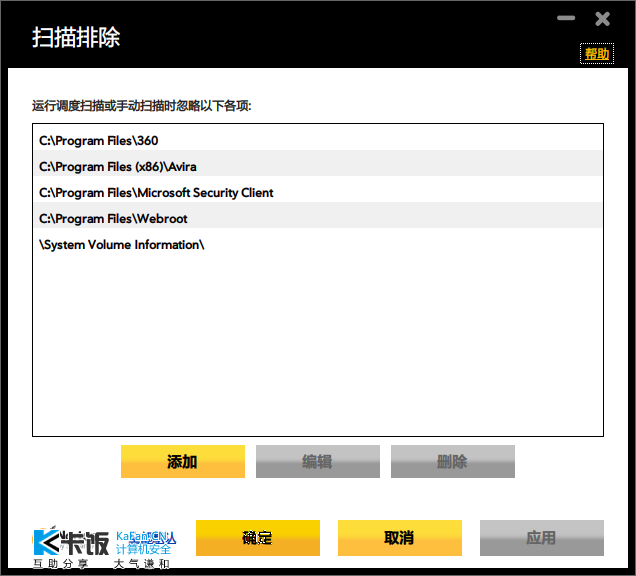This screenshot has height=576, width=636.
Task: Close the 扫描排除 dialog with X icon
Action: [602, 19]
